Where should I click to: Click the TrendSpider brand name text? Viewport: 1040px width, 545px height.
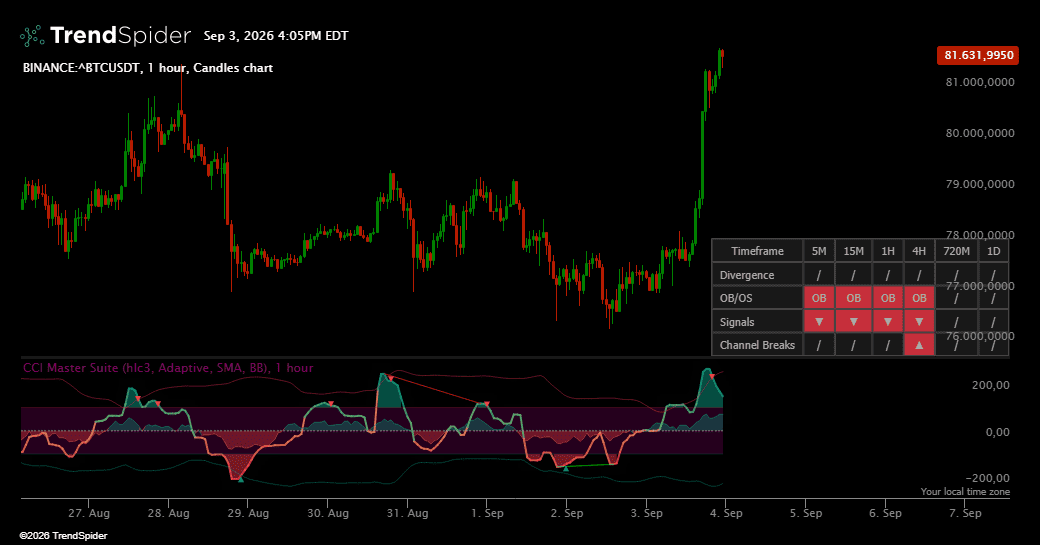[x=120, y=35]
